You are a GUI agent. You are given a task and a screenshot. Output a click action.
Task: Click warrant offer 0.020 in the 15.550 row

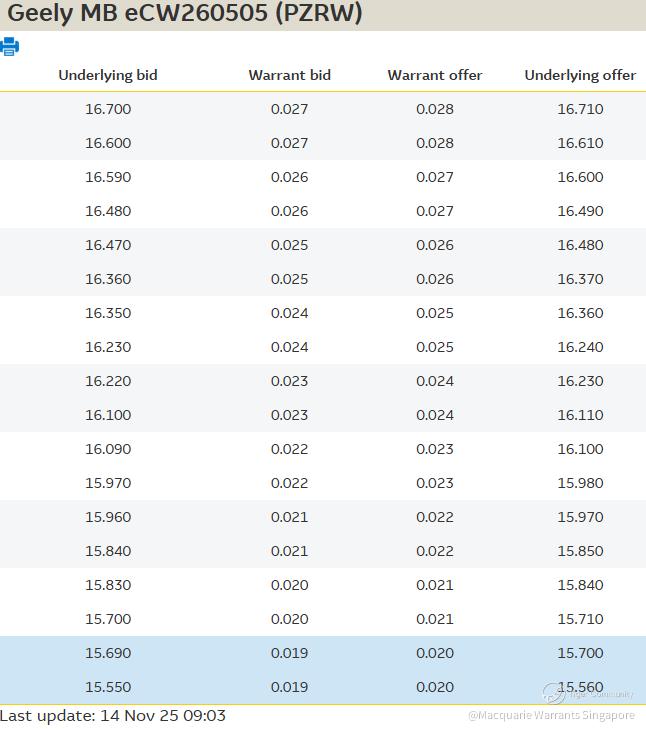(435, 687)
